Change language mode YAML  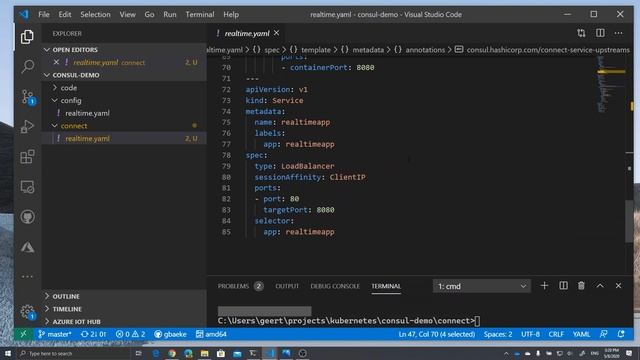[x=581, y=334]
